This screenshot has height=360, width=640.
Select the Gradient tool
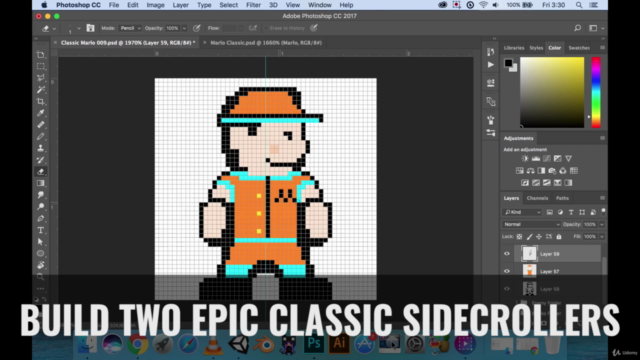pyautogui.click(x=40, y=183)
